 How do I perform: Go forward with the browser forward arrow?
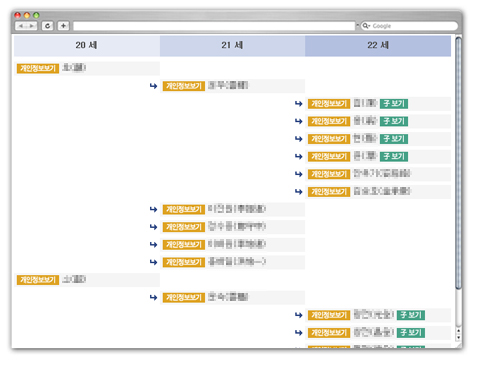tap(32, 26)
